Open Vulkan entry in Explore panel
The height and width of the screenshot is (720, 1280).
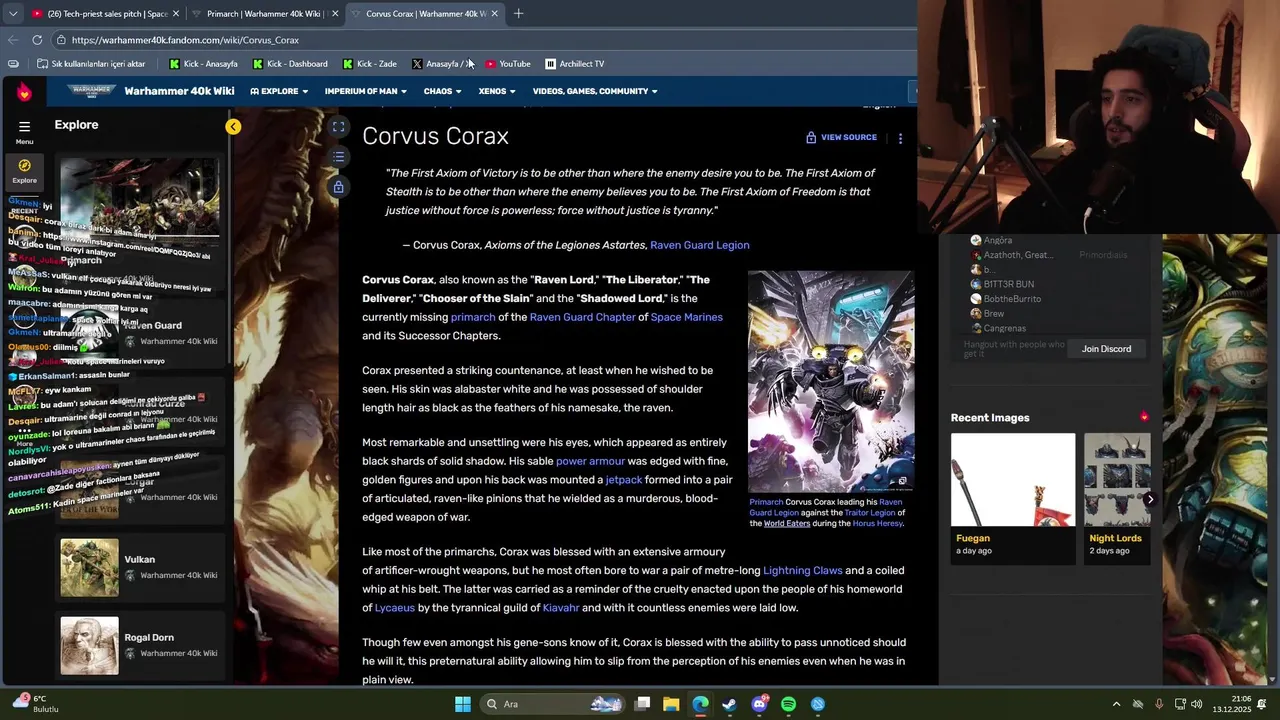139,567
